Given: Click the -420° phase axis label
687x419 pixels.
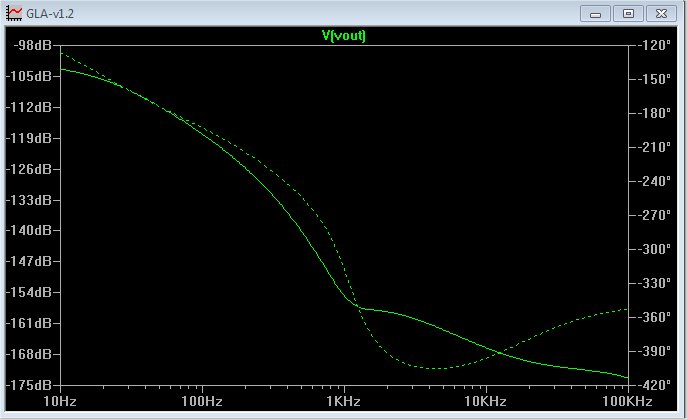Looking at the screenshot, I should [654, 385].
